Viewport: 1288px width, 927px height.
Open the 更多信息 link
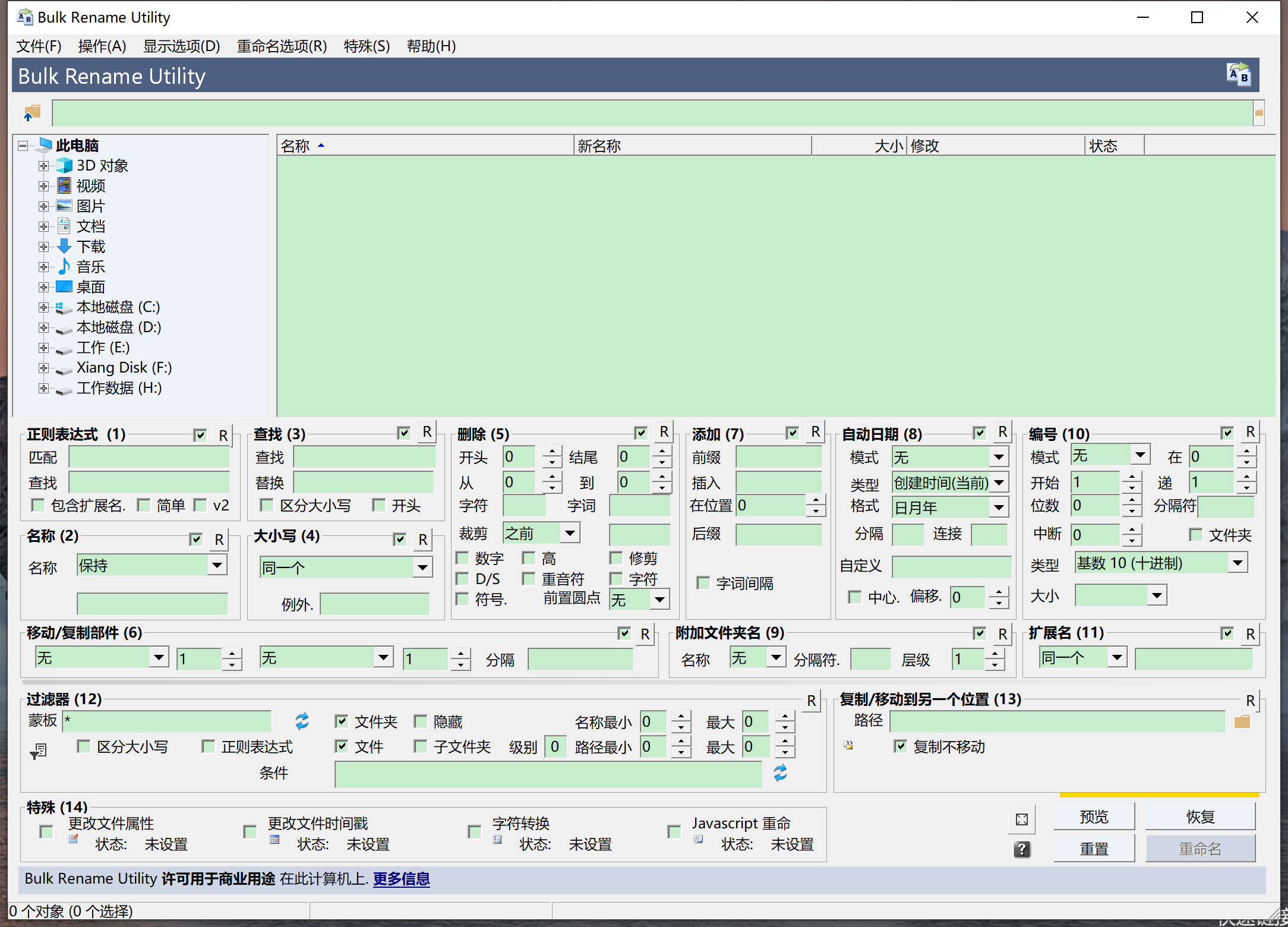click(x=401, y=878)
